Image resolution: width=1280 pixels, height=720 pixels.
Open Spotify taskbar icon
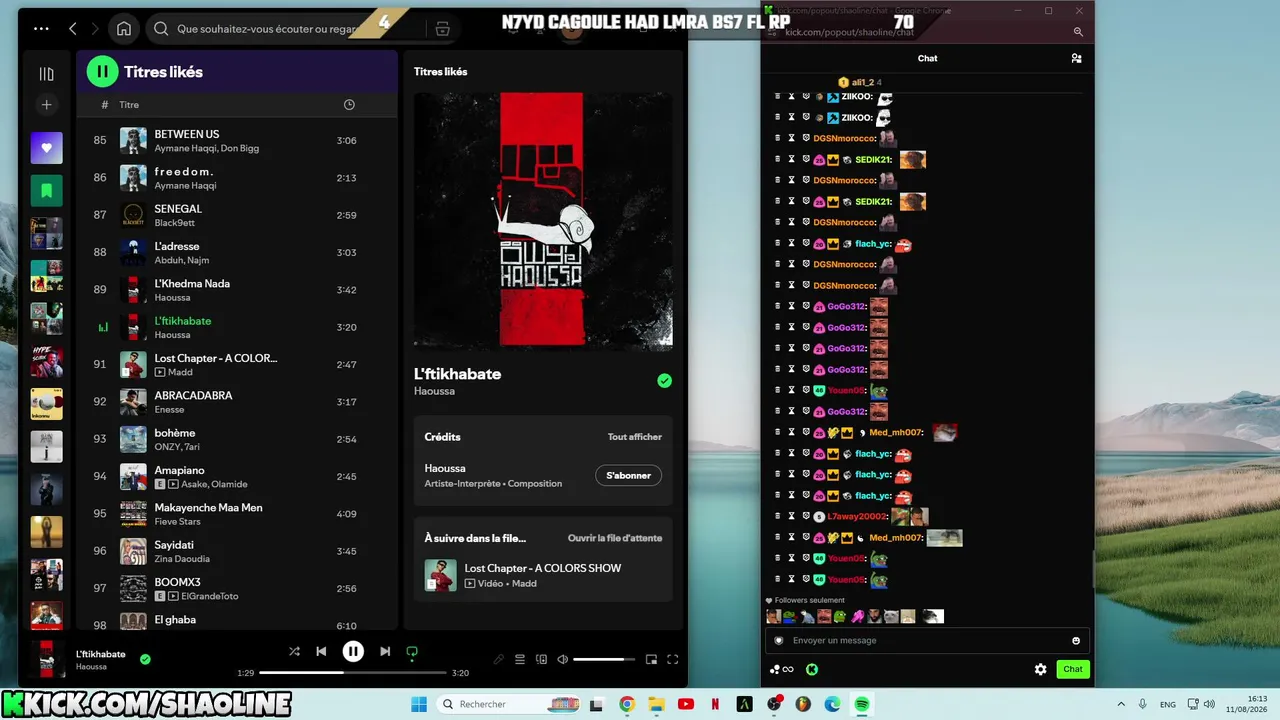pyautogui.click(x=862, y=704)
